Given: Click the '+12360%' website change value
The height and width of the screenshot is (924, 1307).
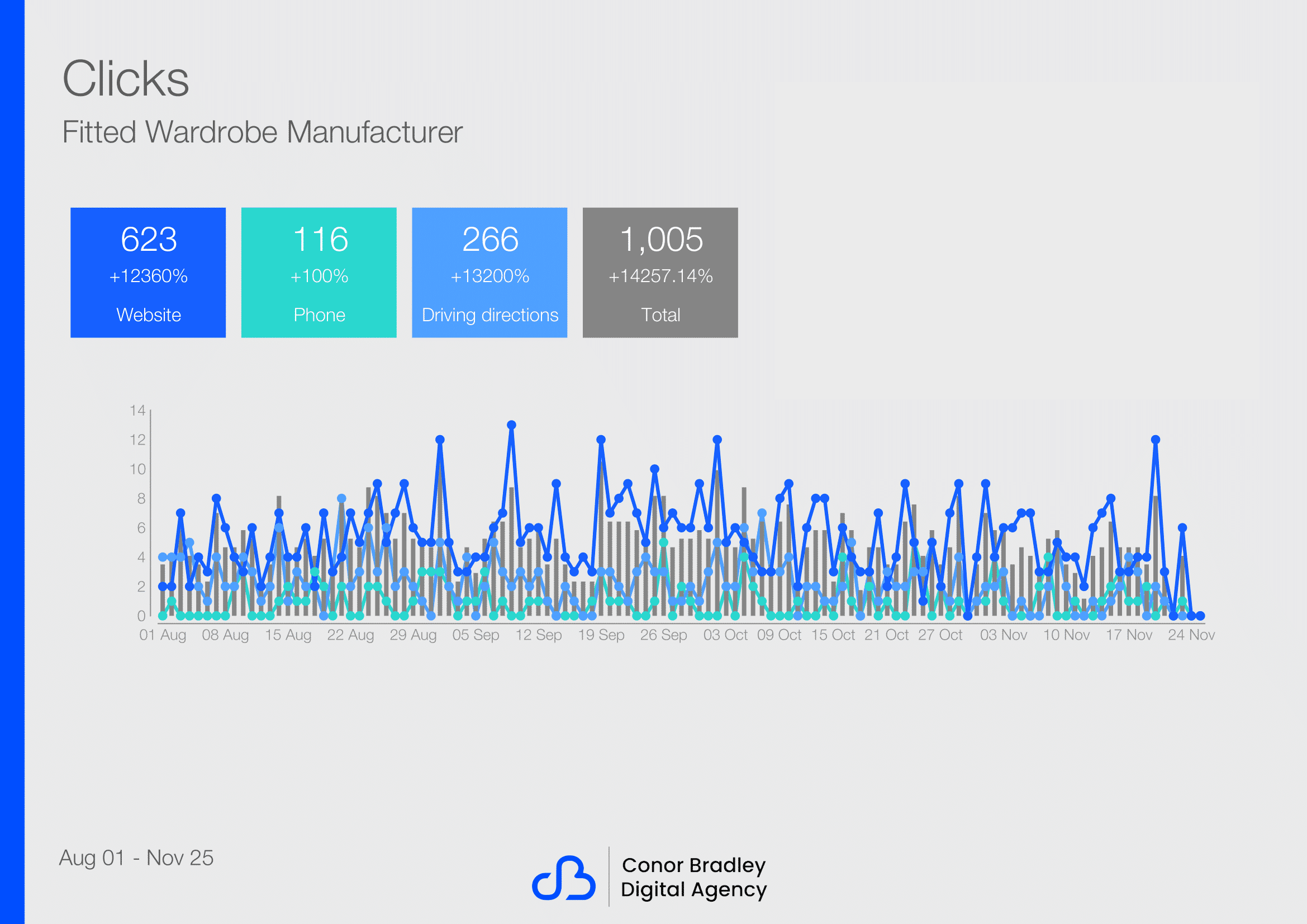Looking at the screenshot, I should [x=149, y=276].
